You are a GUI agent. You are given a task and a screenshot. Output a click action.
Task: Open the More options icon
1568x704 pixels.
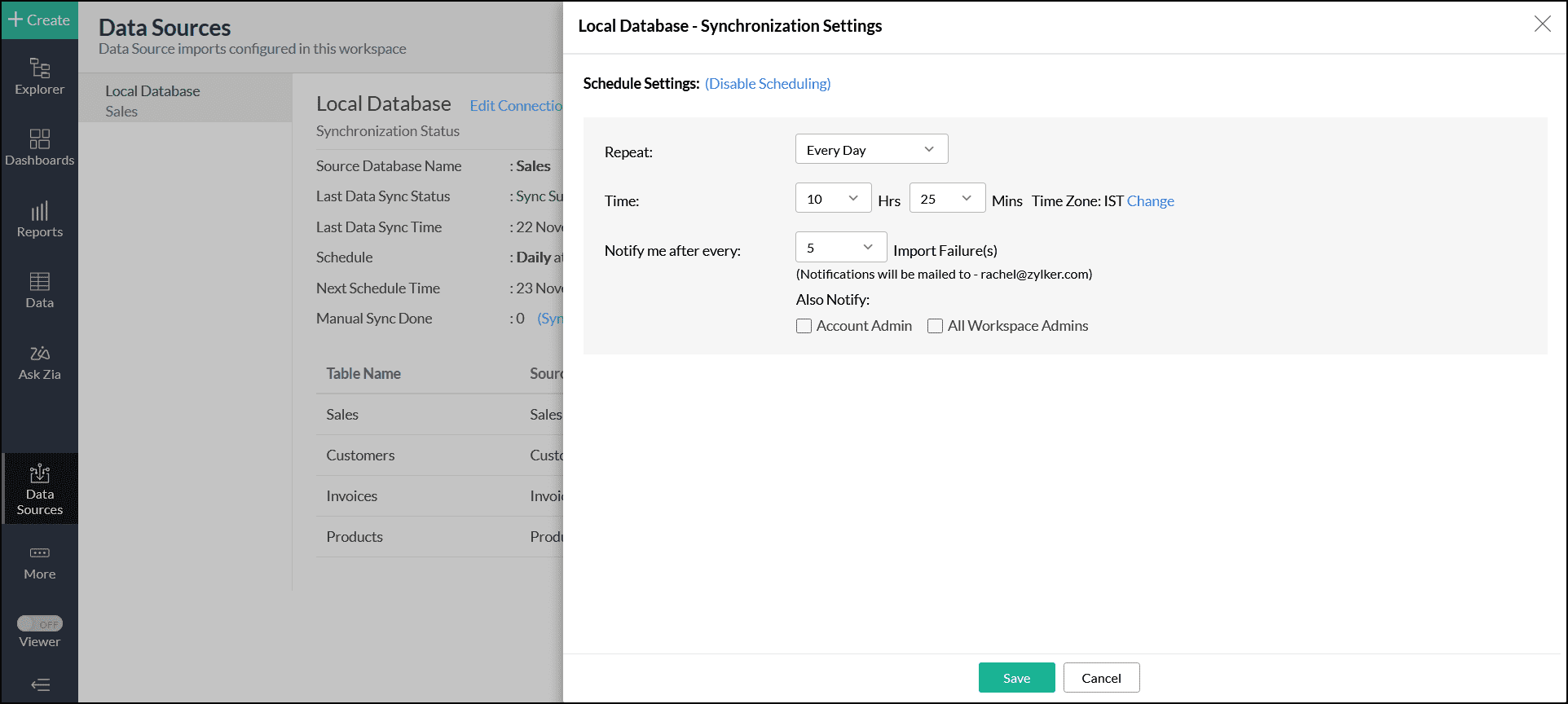click(39, 562)
